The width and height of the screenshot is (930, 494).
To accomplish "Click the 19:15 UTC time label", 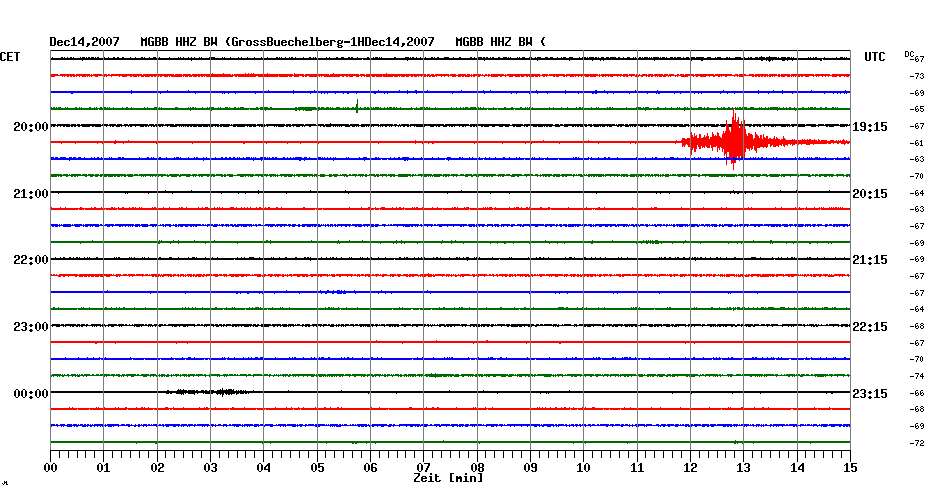I will [870, 127].
